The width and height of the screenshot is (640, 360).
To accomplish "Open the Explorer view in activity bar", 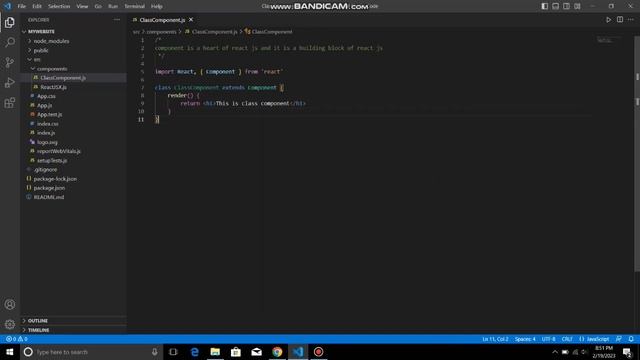I will pos(10,22).
